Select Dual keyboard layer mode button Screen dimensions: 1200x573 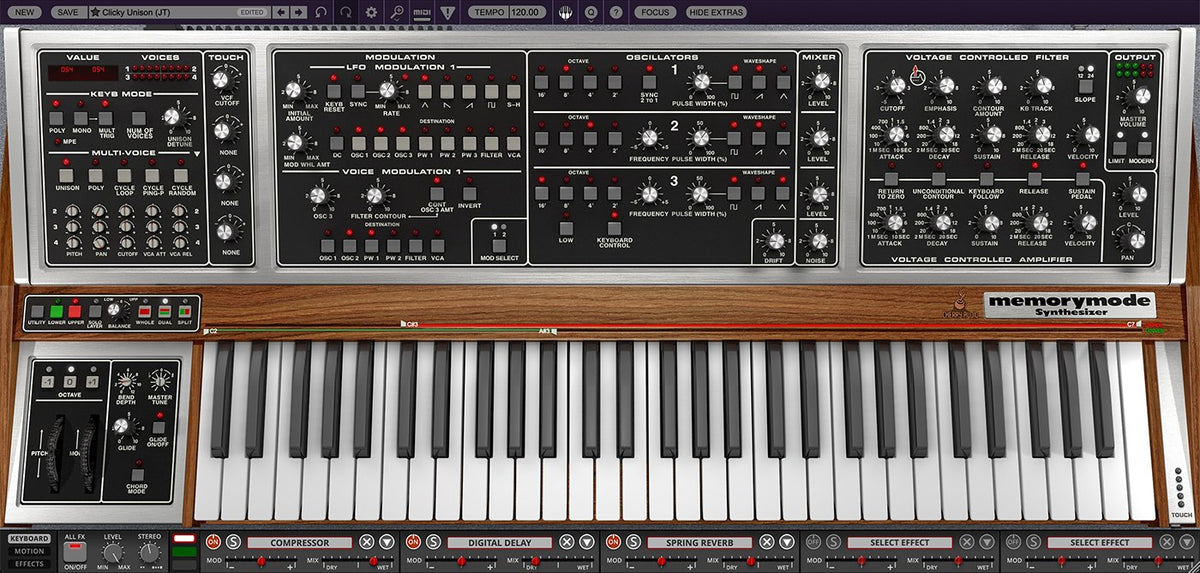pos(164,311)
